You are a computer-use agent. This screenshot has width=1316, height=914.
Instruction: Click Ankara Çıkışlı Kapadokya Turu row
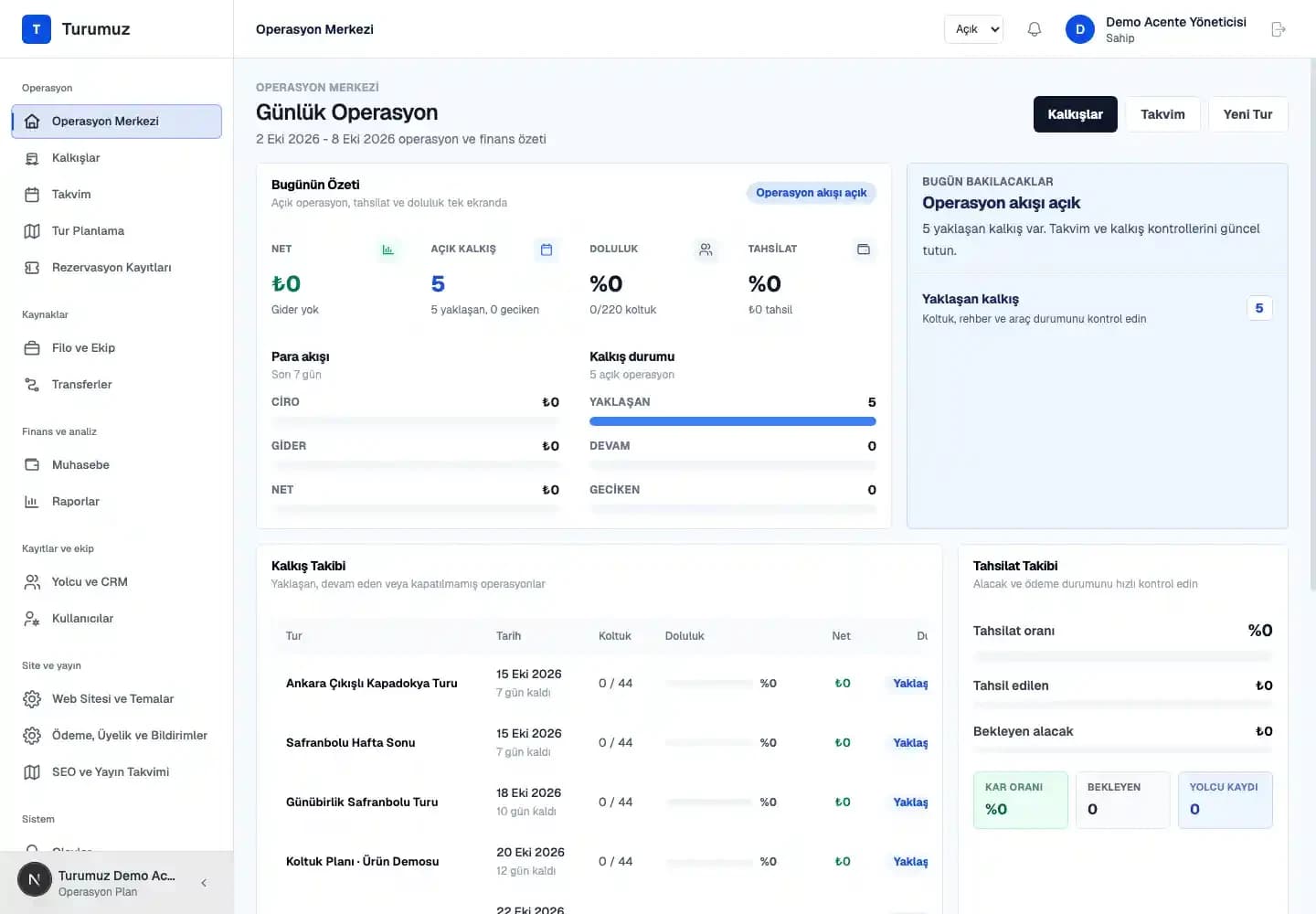click(600, 684)
